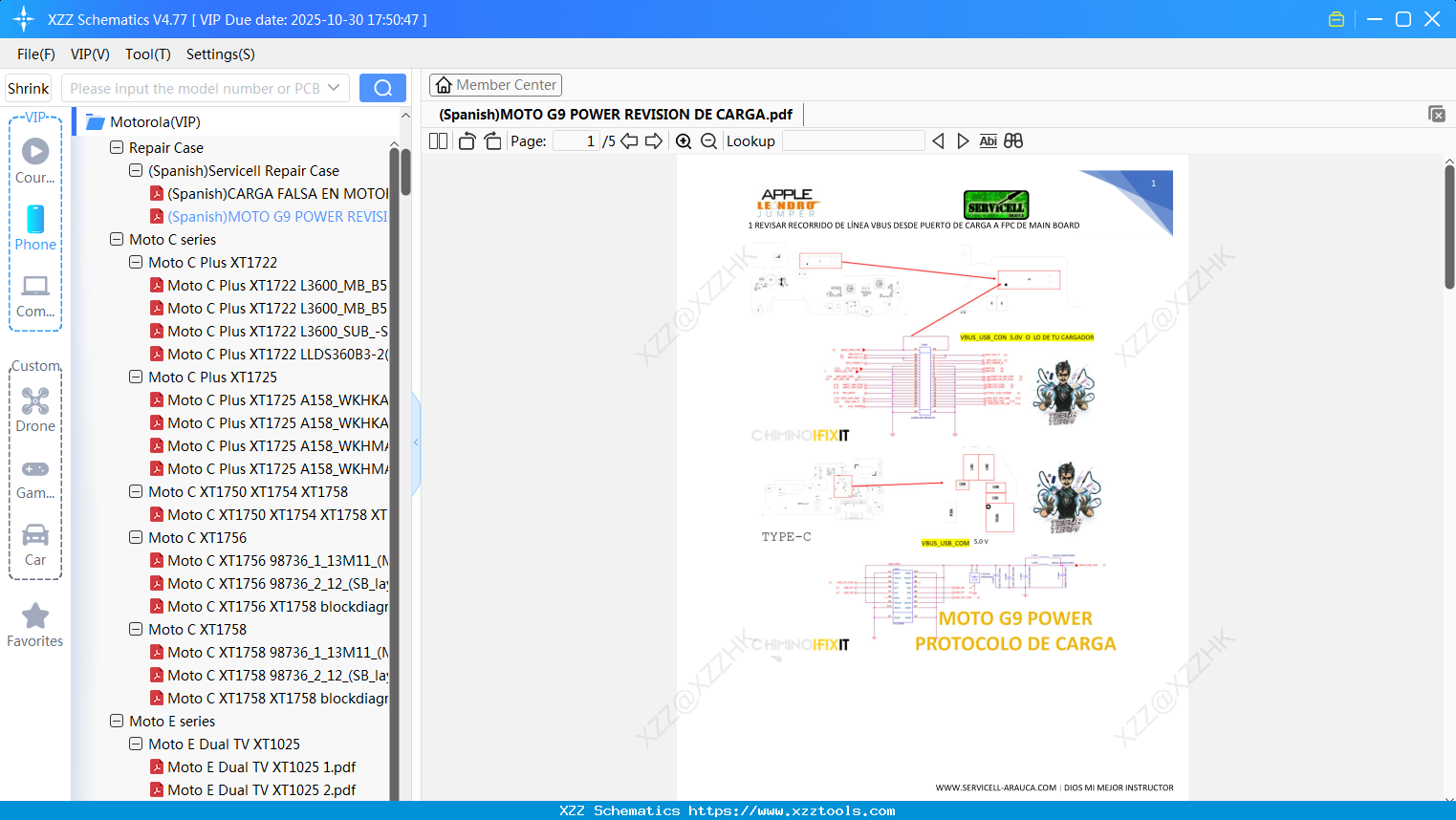Screen dimensions: 1456x820
Task: Collapse (Spanish)Servicell Repair Case node
Action: (x=136, y=171)
